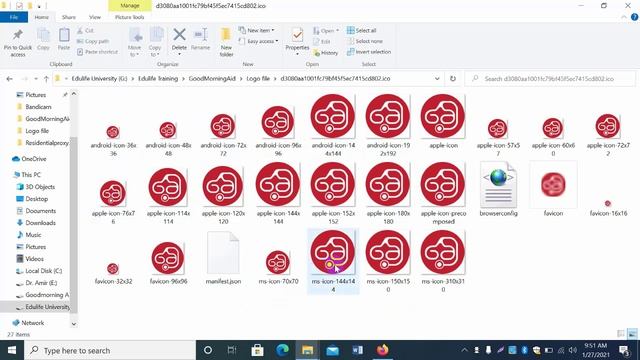Refresh the current folder view
640x360 pixels.
453,79
